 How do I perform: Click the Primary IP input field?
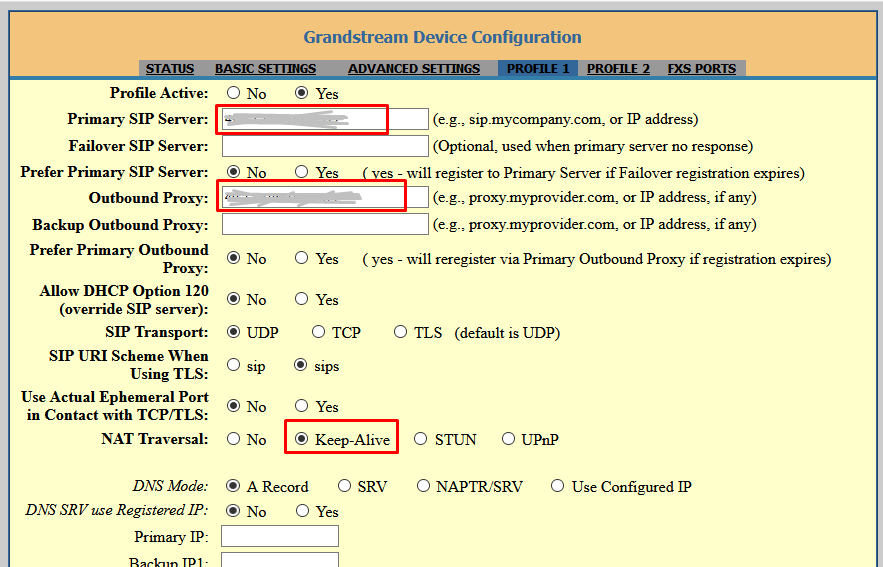coord(279,537)
